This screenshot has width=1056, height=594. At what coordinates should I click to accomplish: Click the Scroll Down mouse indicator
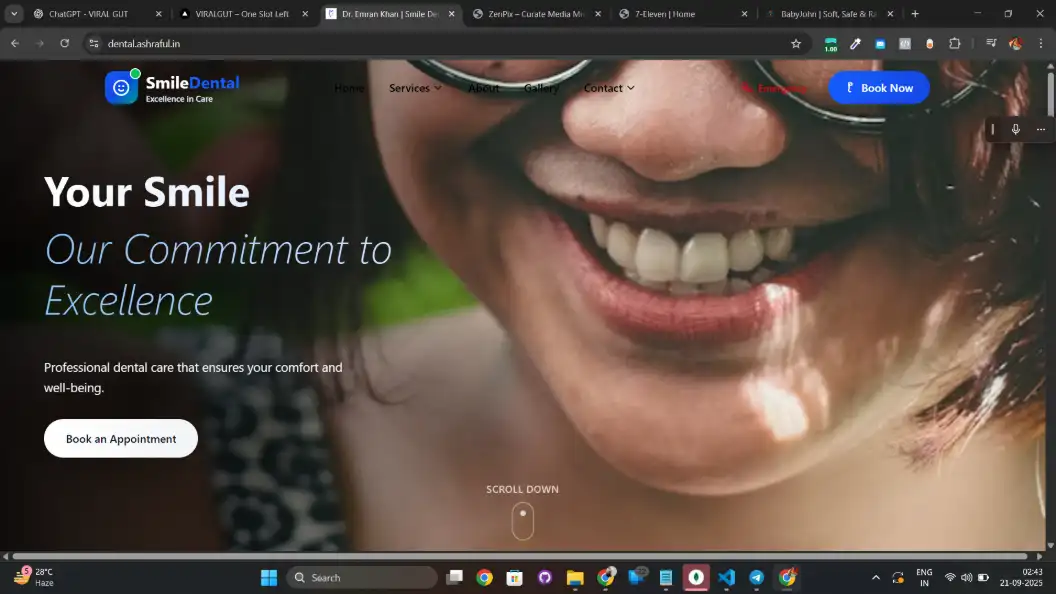click(523, 521)
